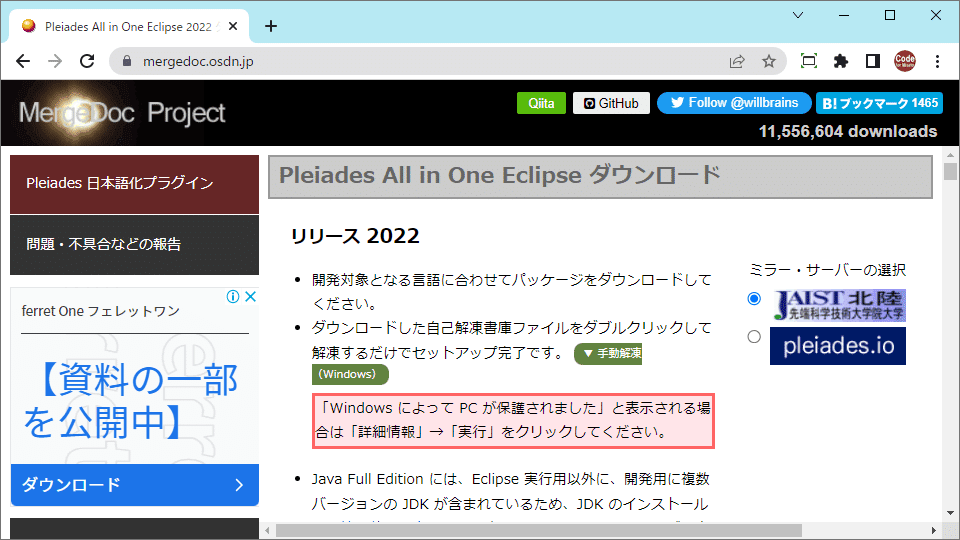960x540 pixels.
Task: Click the pink Windows protection notice box
Action: click(x=514, y=421)
